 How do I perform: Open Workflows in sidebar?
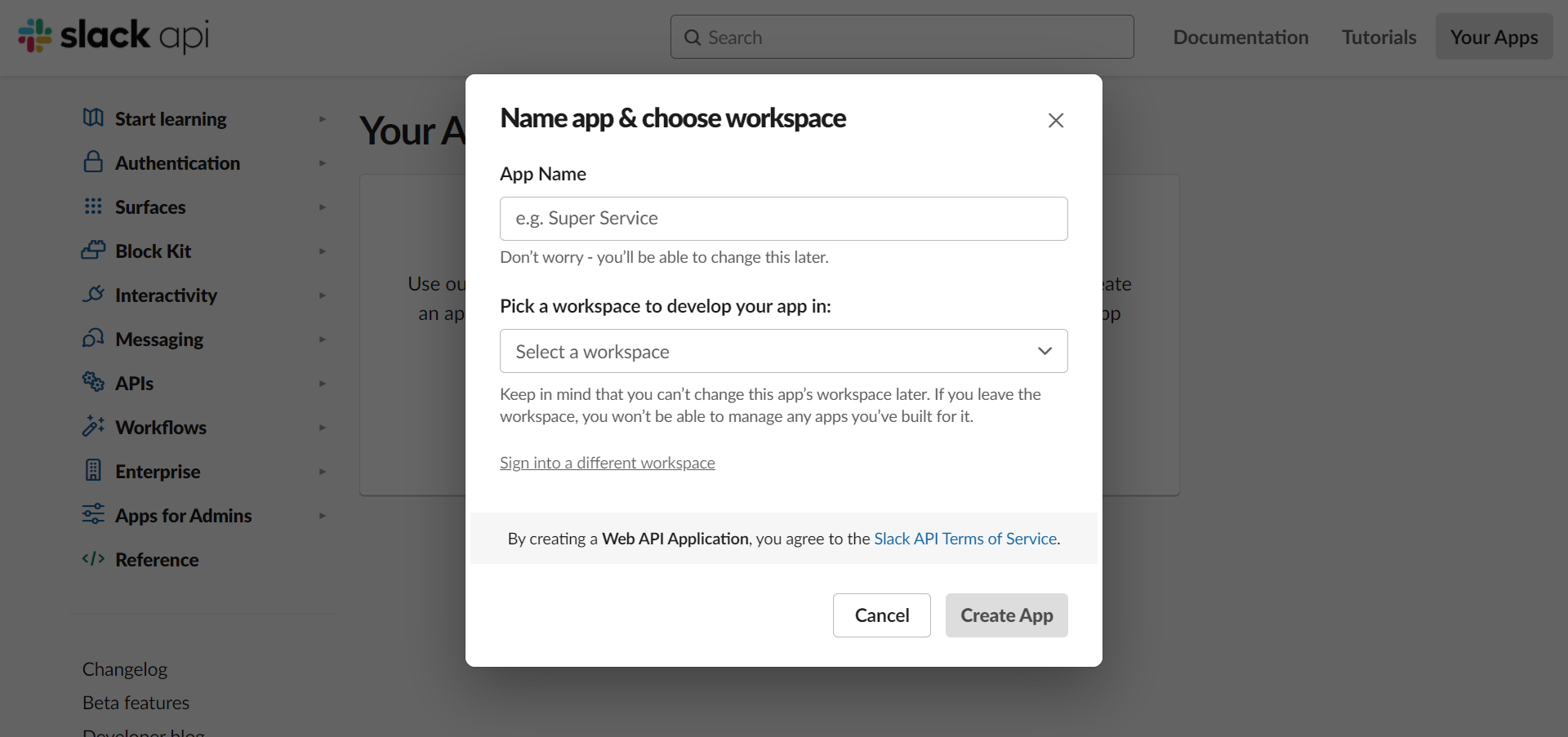pos(161,428)
